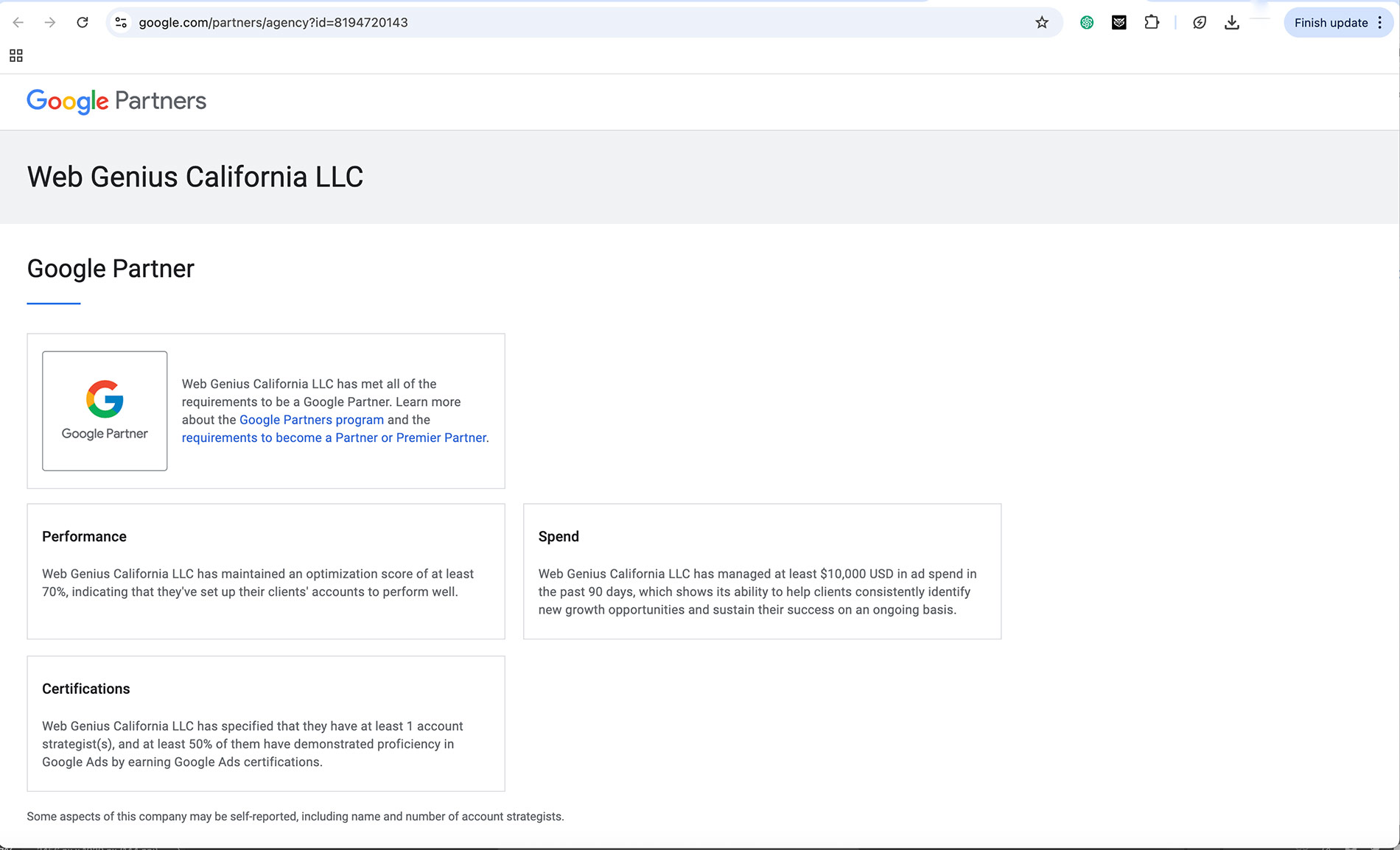Click the account strategists certification paragraph
This screenshot has width=1400, height=850.
pos(253,744)
